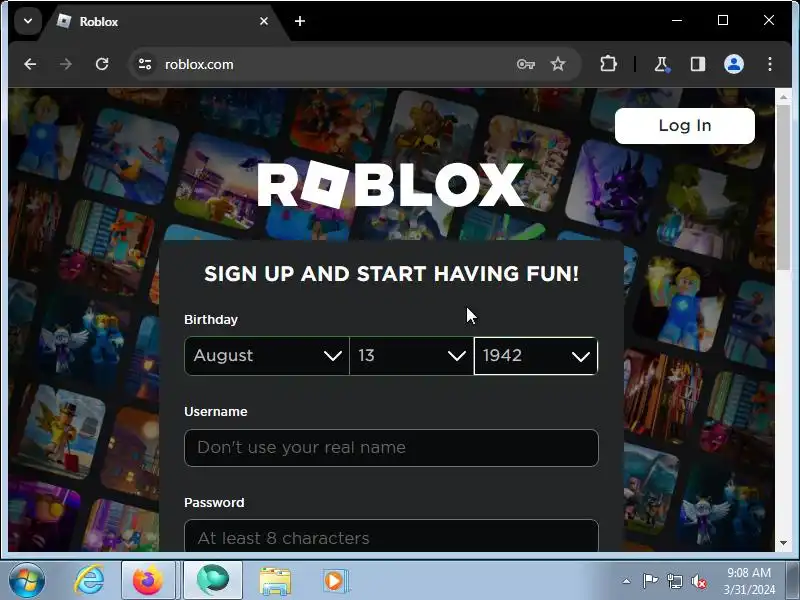Click the muted volume tray icon
This screenshot has height=600, width=800.
click(x=699, y=581)
